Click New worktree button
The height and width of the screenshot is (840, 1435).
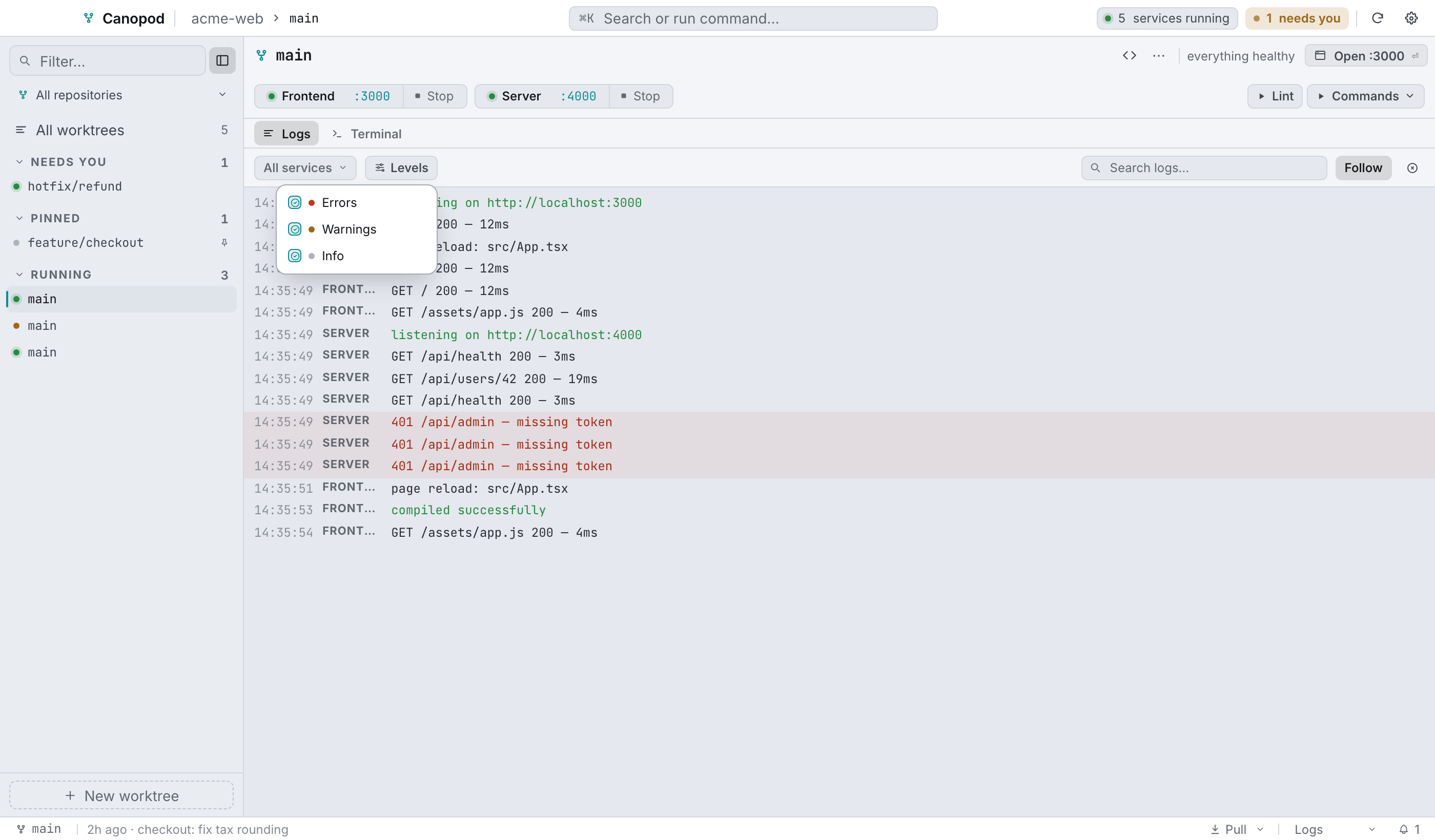121,795
